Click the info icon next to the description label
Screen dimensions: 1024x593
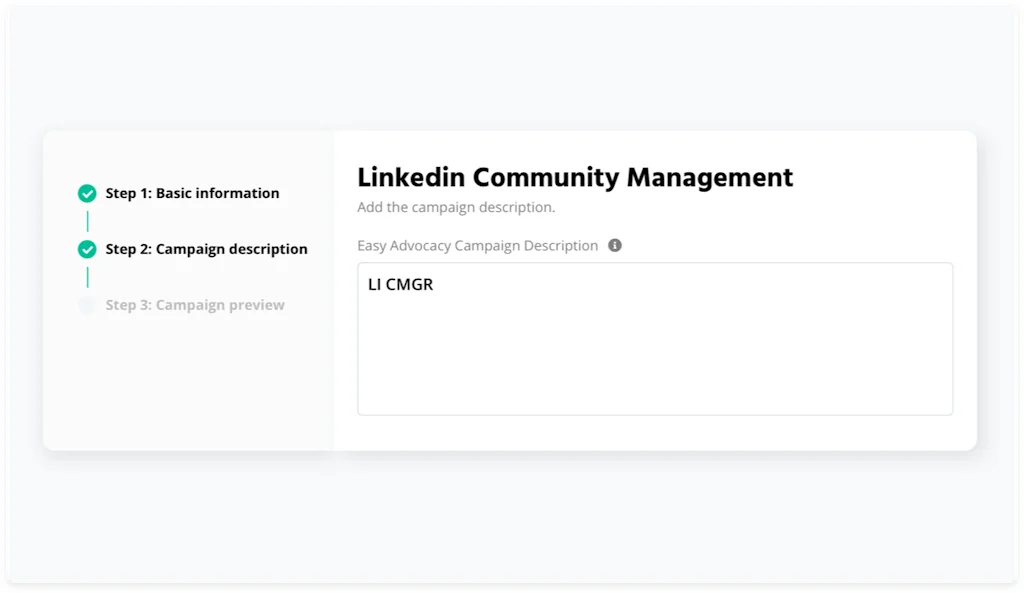pos(615,245)
